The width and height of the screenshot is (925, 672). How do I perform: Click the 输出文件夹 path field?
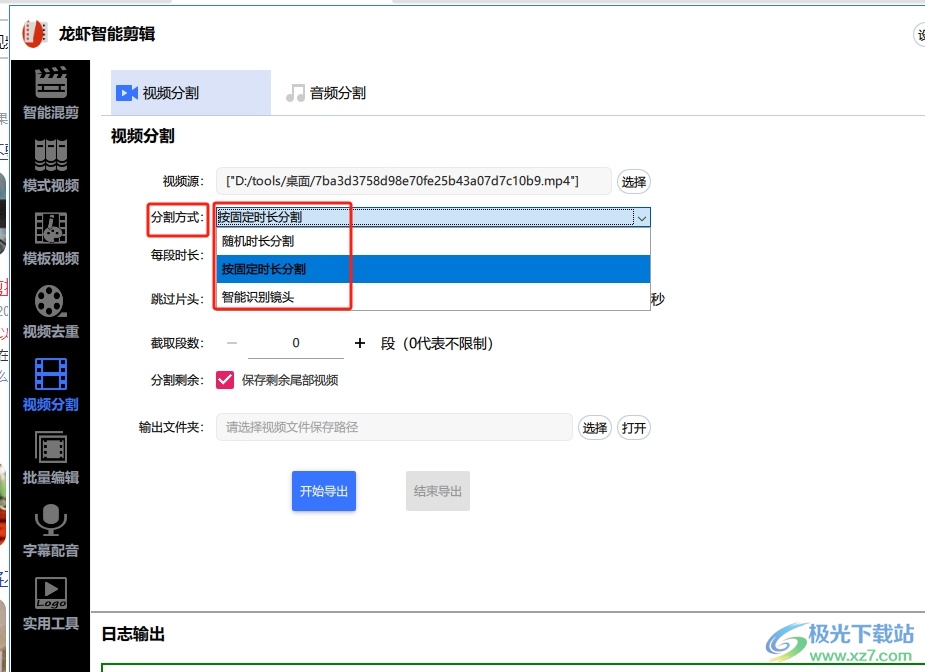tap(394, 427)
